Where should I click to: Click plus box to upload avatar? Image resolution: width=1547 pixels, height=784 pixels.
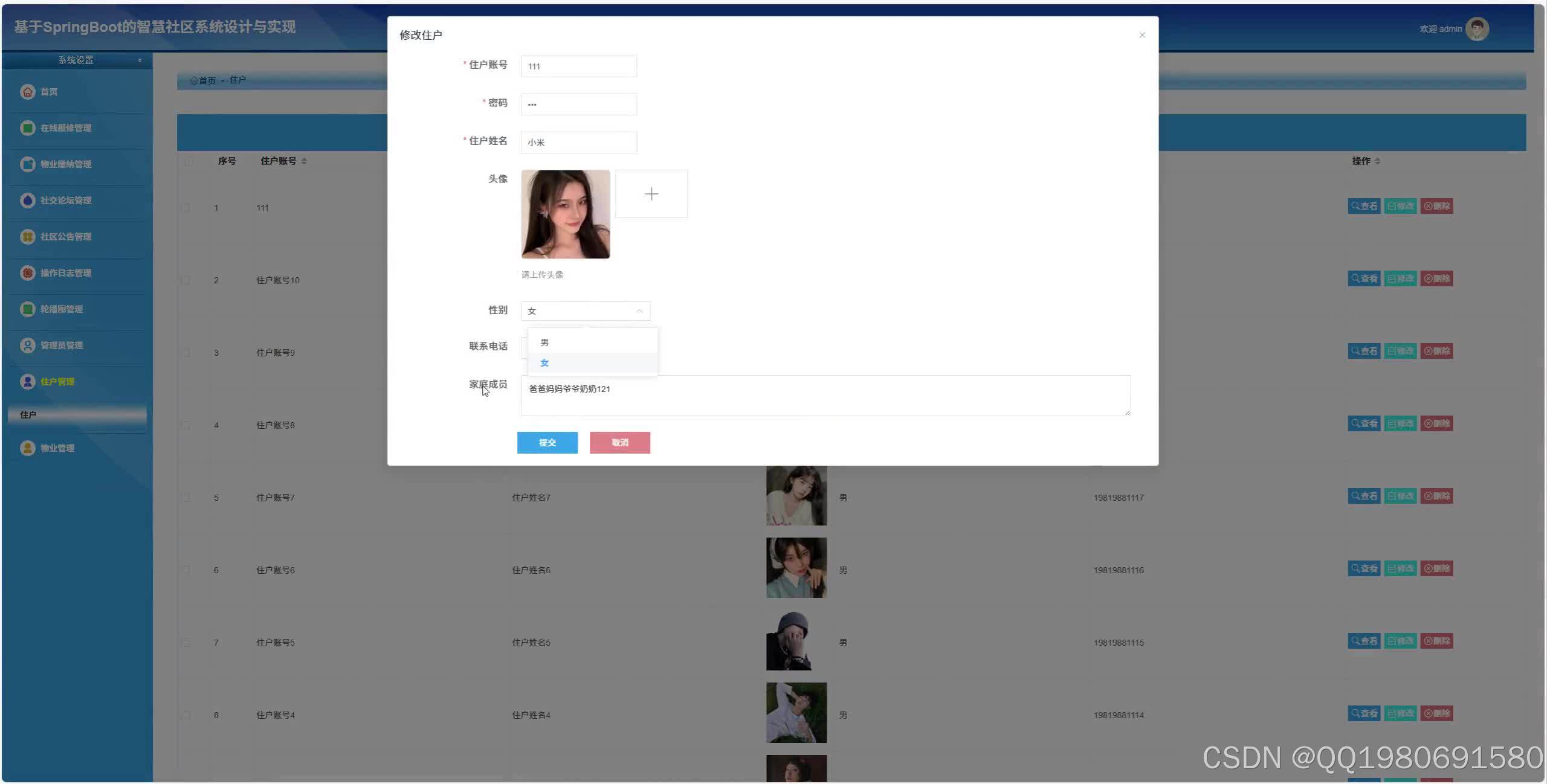[x=651, y=194]
